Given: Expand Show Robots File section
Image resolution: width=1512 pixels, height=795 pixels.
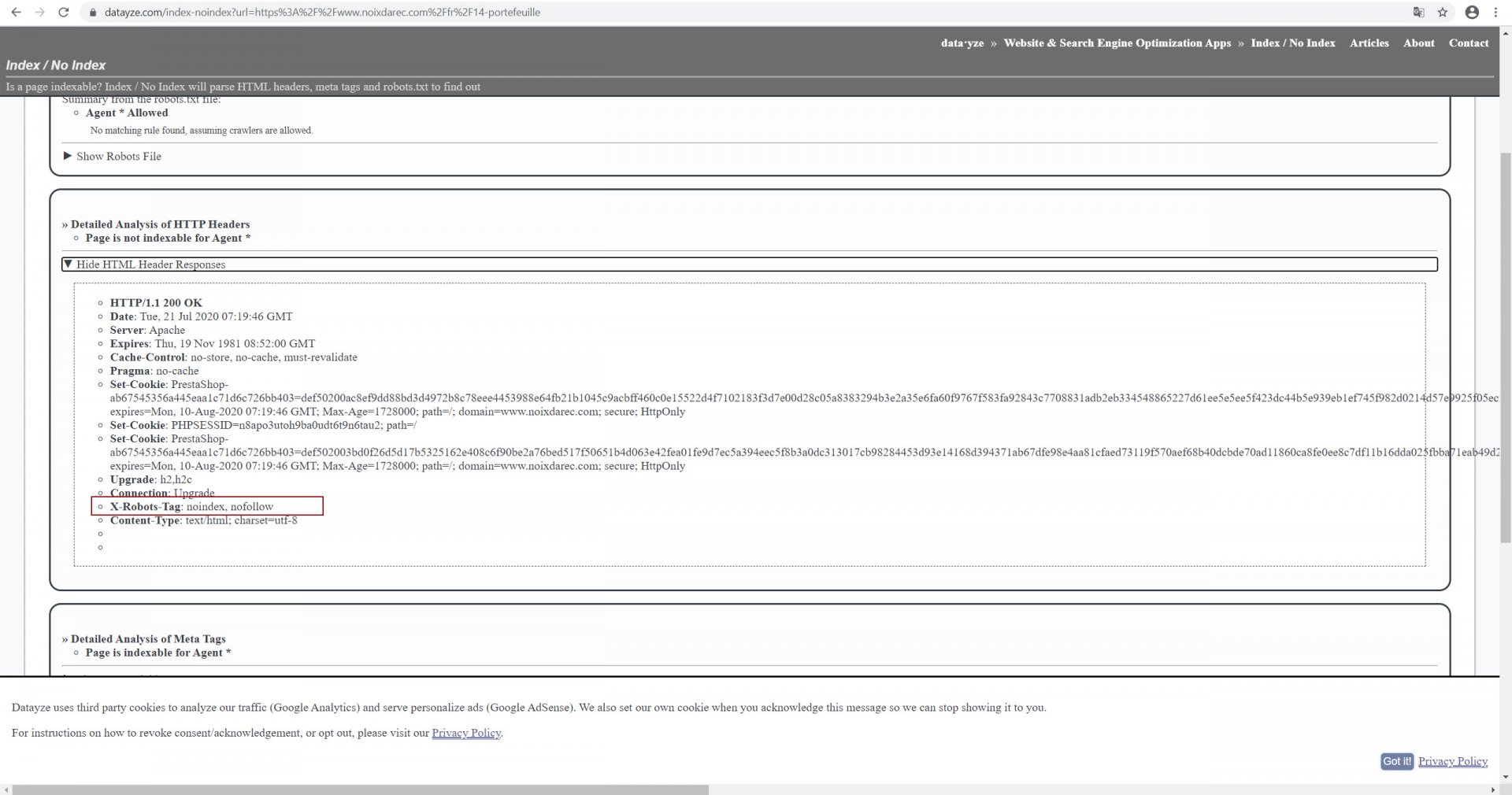Looking at the screenshot, I should coord(112,156).
